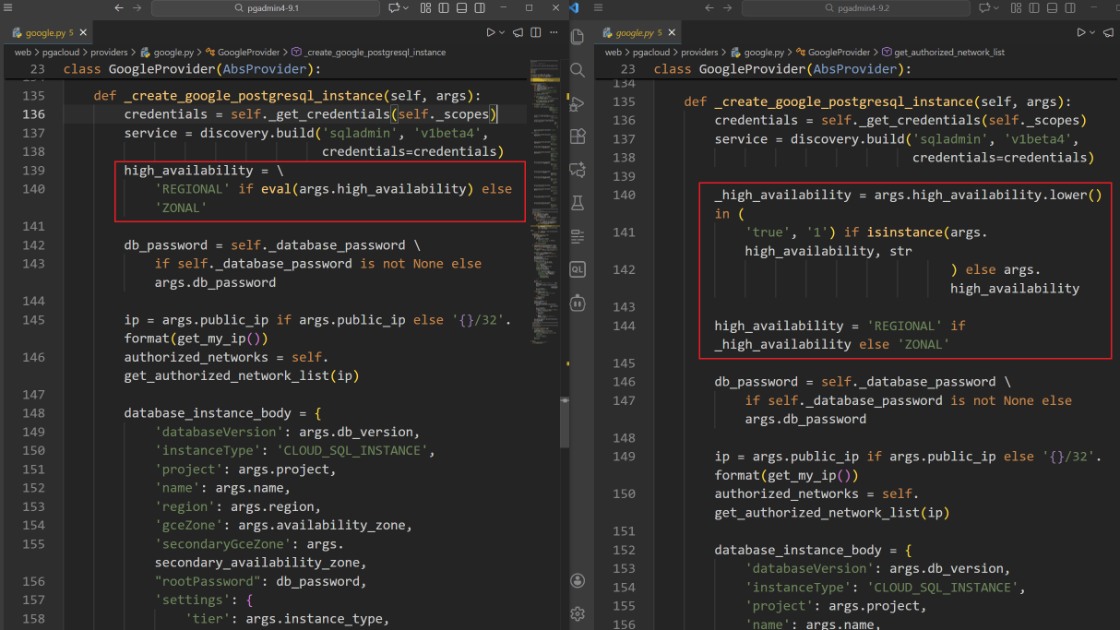The width and height of the screenshot is (1120, 630).
Task: Open Copilot chat dropdown in pgadmin4-9.1 titlebar
Action: 408,8
